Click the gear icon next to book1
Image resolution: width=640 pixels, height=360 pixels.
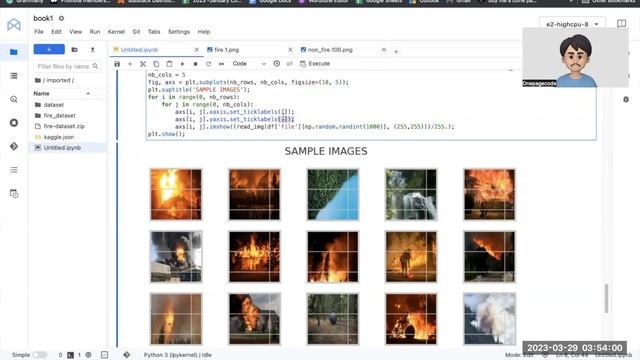(61, 18)
